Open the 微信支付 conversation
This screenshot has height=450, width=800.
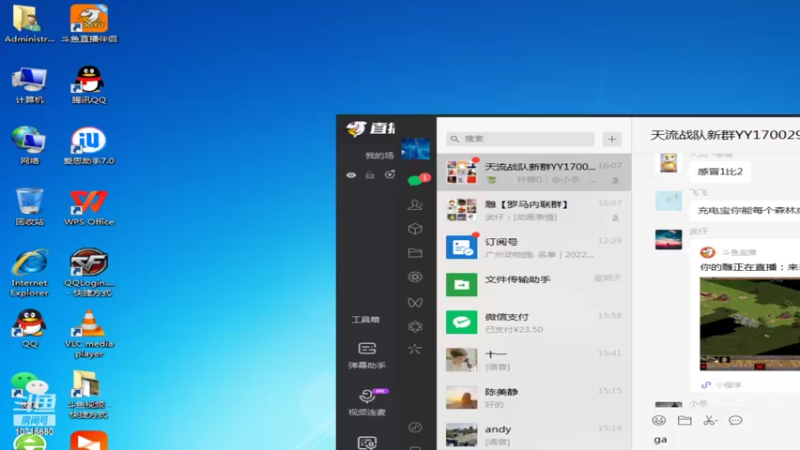pyautogui.click(x=534, y=322)
